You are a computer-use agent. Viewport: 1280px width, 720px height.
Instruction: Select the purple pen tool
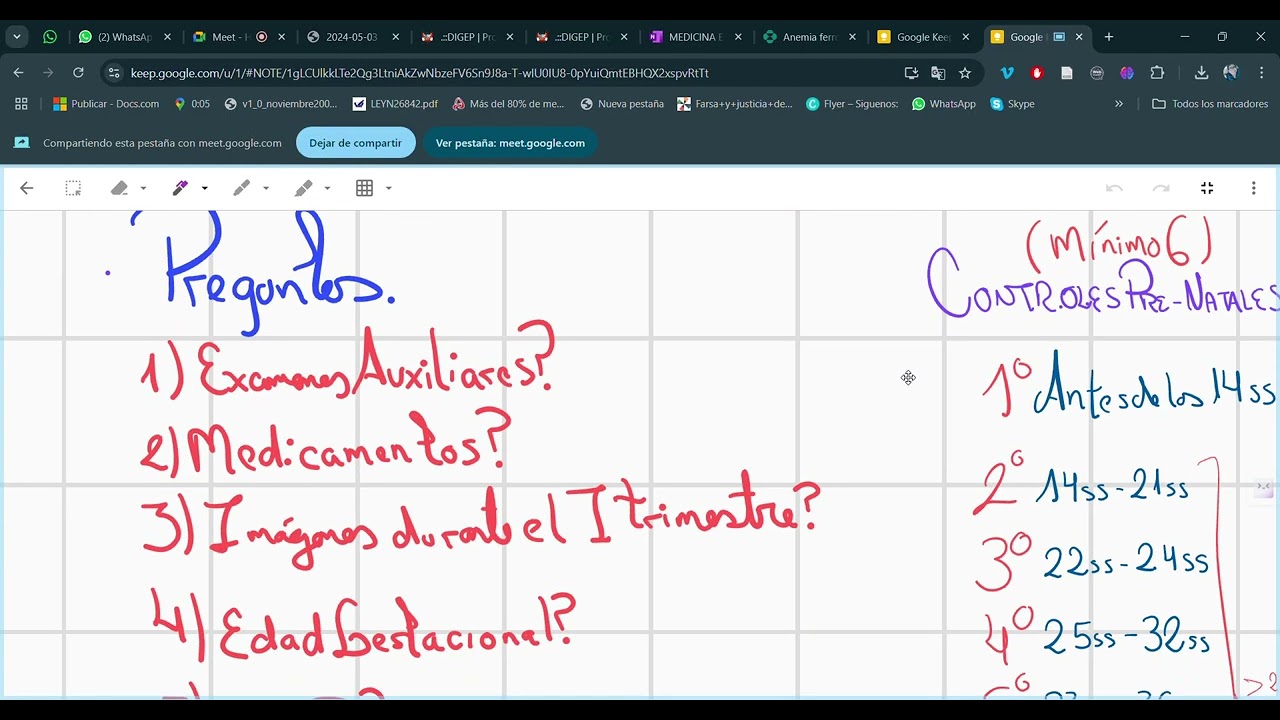(180, 188)
